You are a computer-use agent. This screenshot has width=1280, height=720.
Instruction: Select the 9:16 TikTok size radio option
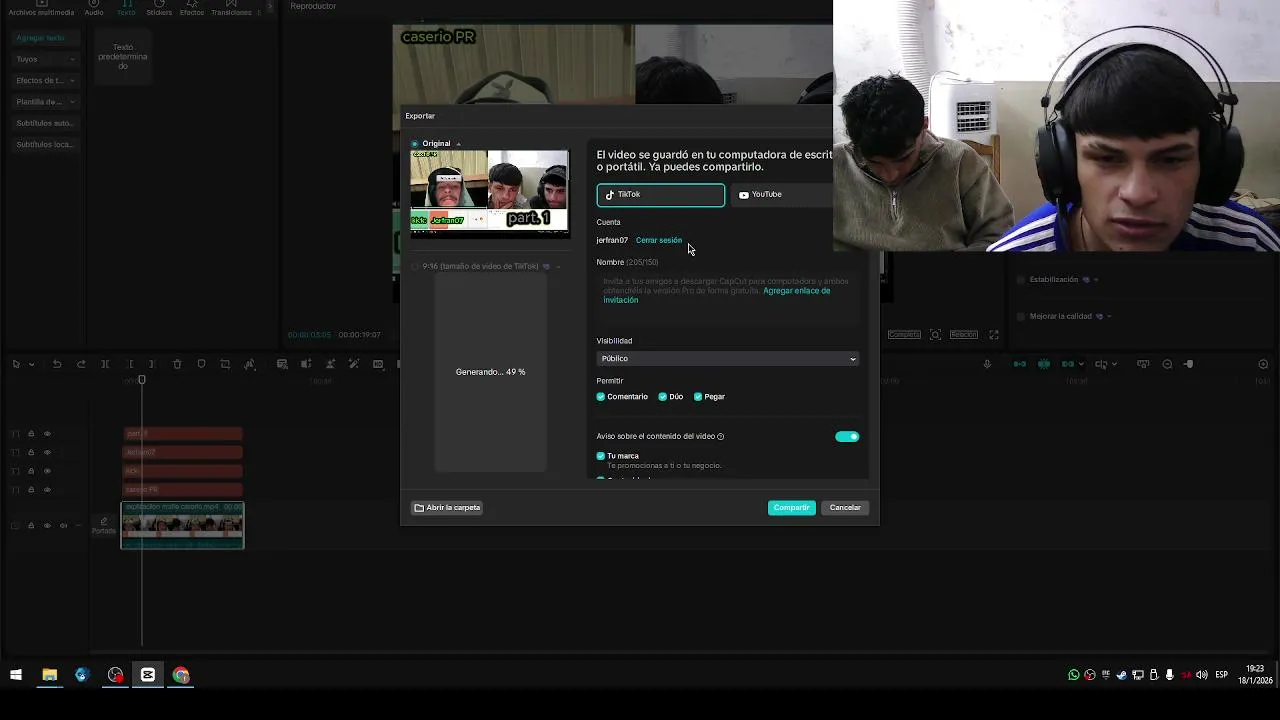click(415, 266)
